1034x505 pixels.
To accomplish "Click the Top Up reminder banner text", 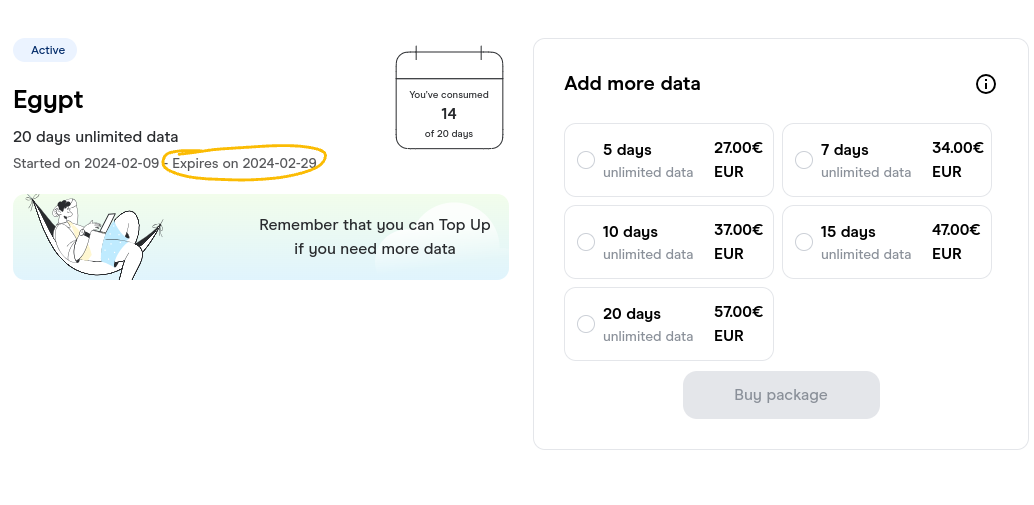I will pos(375,237).
